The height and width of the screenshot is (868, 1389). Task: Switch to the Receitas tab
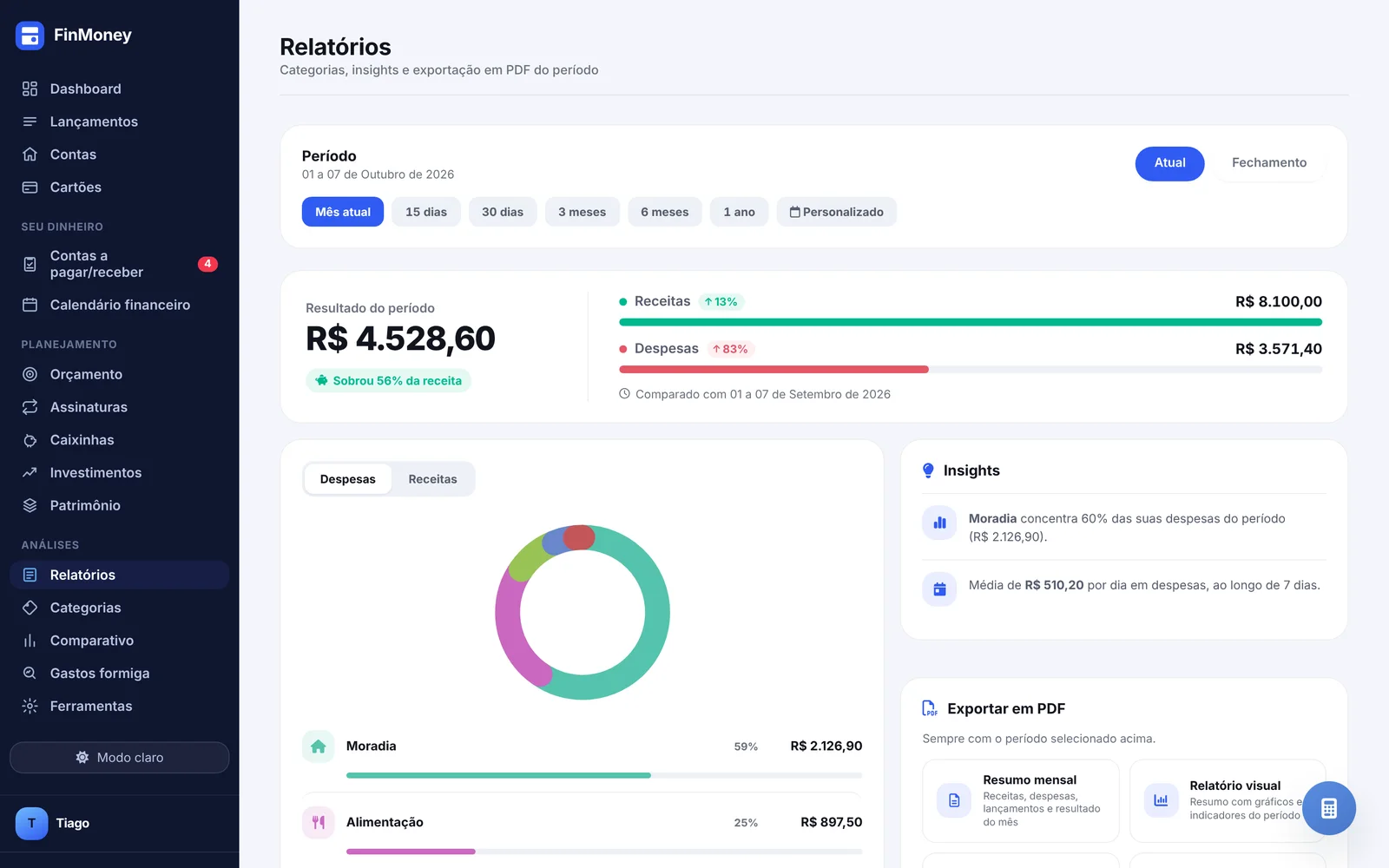(x=432, y=479)
